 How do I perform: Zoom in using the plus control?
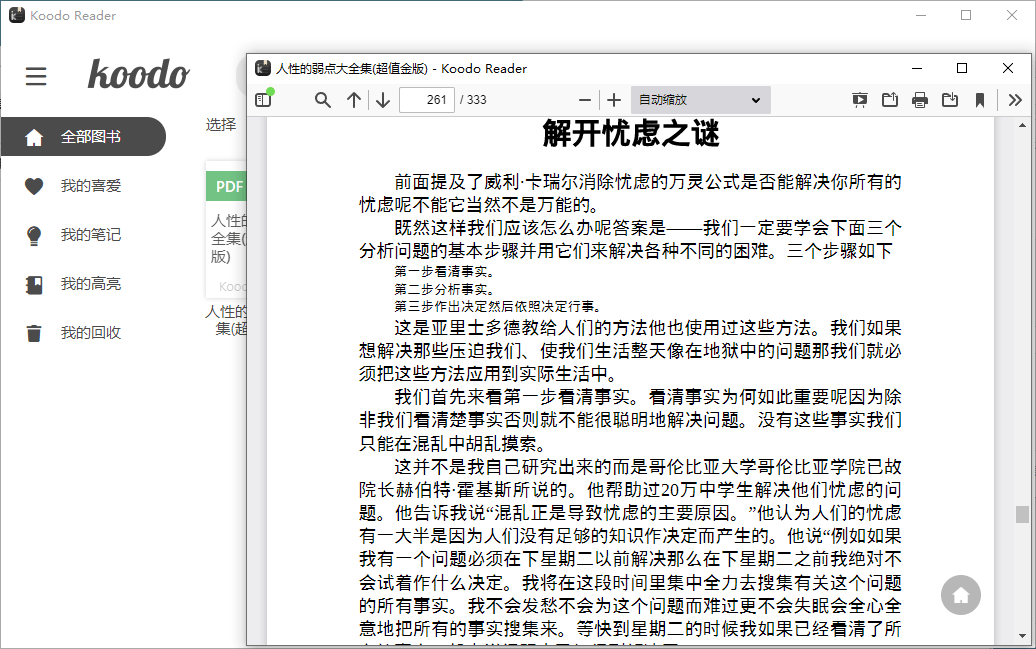coord(613,100)
